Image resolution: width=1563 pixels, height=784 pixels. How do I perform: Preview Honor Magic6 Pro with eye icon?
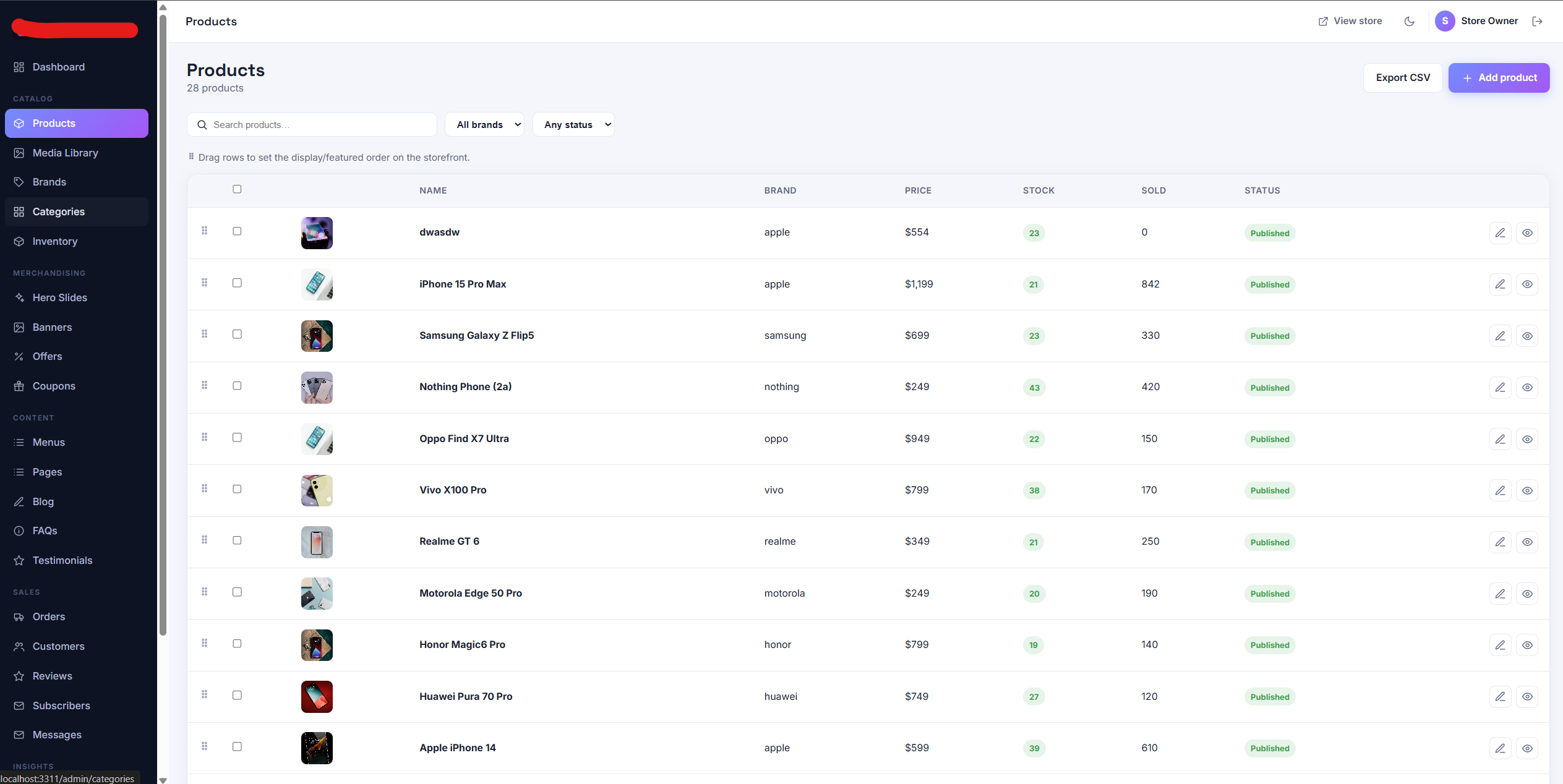1527,645
